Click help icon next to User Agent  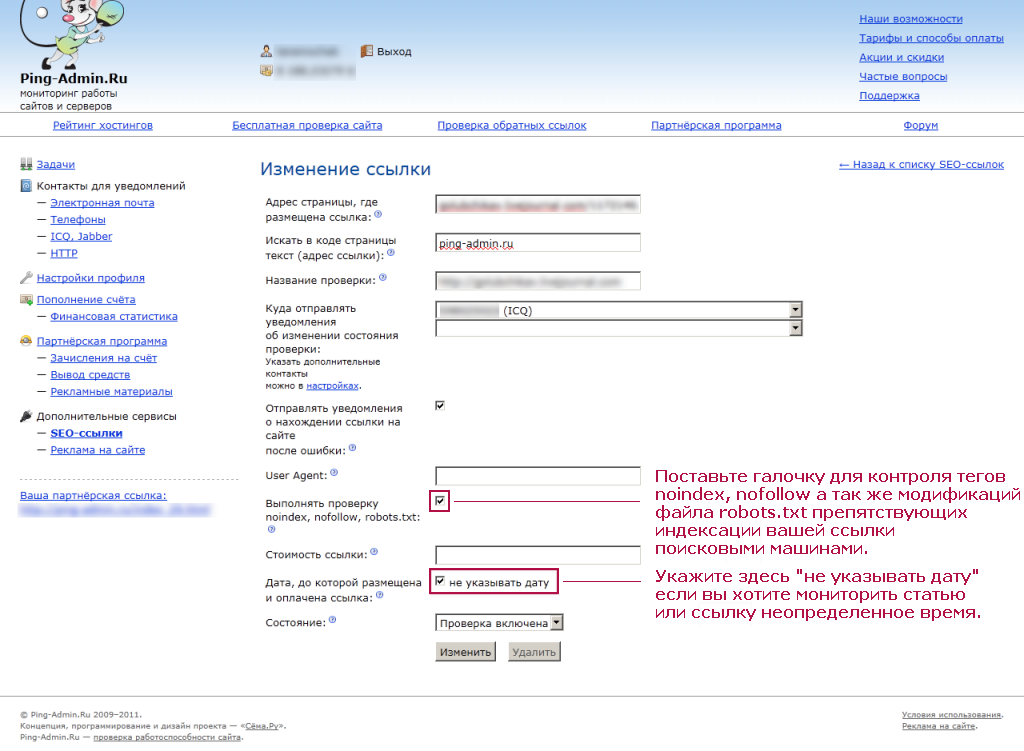(334, 473)
